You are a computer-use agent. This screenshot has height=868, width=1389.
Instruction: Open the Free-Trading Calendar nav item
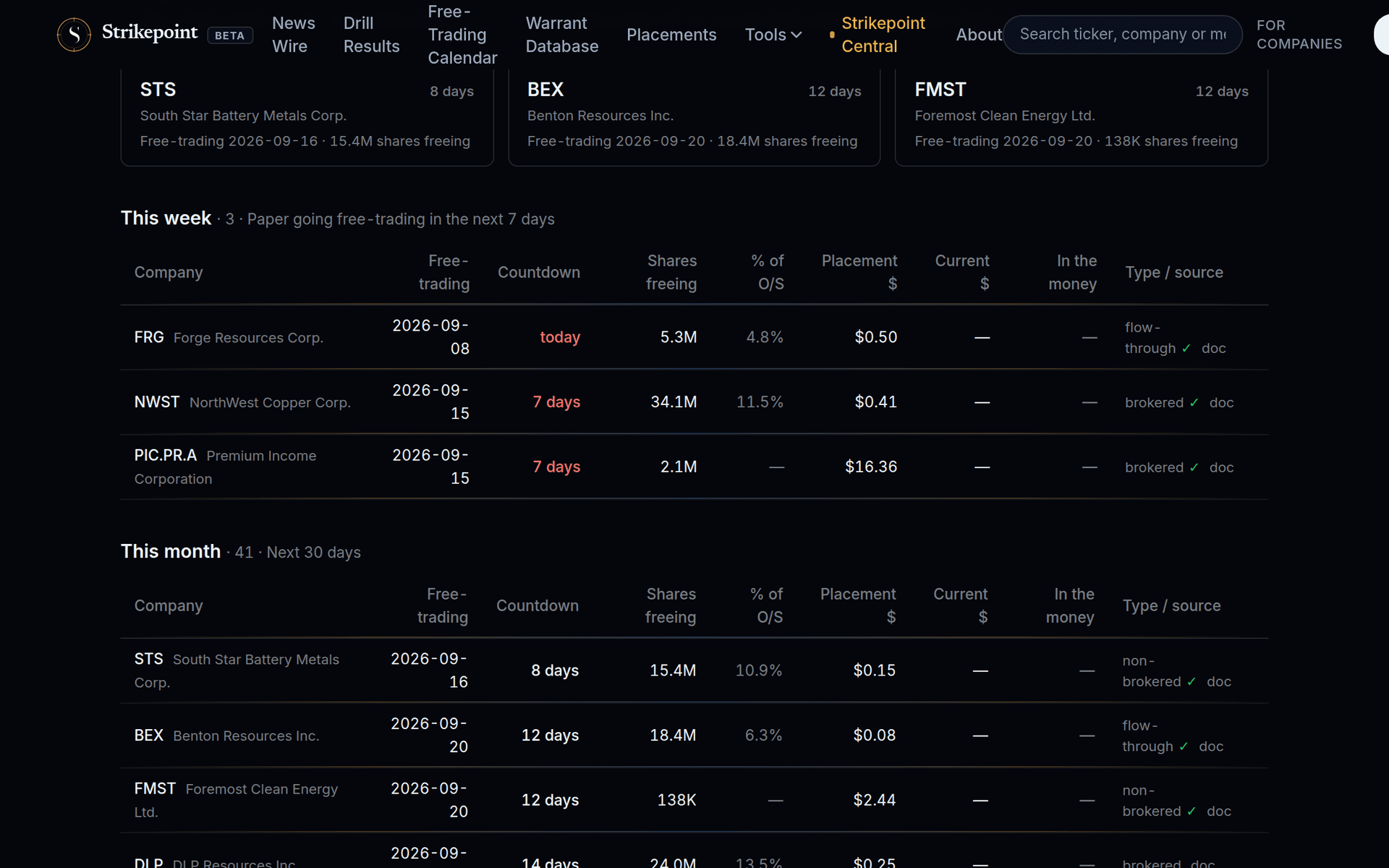[x=462, y=35]
